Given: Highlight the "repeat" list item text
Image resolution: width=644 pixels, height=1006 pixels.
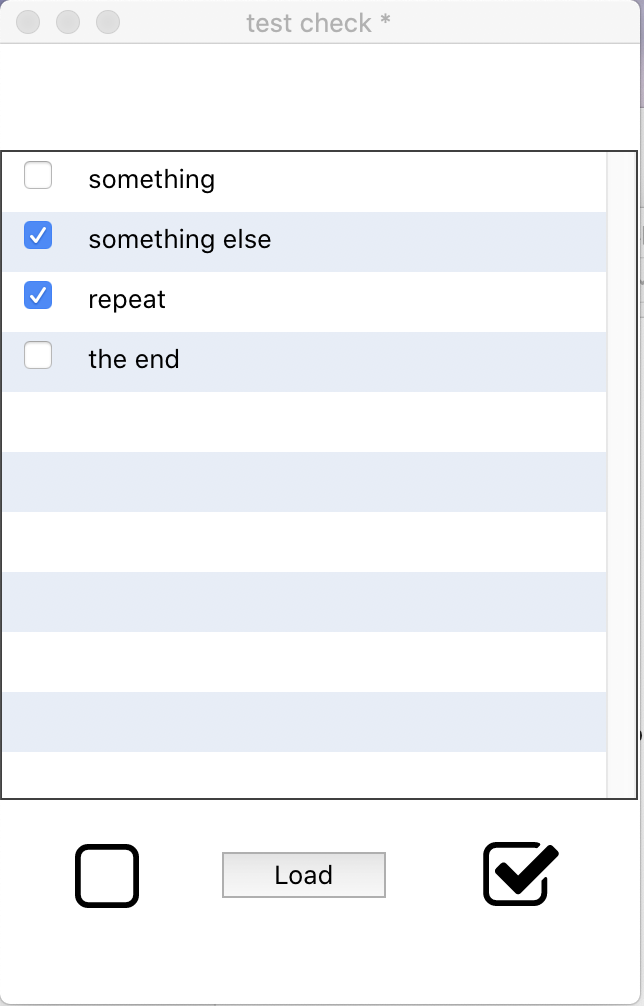Looking at the screenshot, I should click(x=127, y=300).
